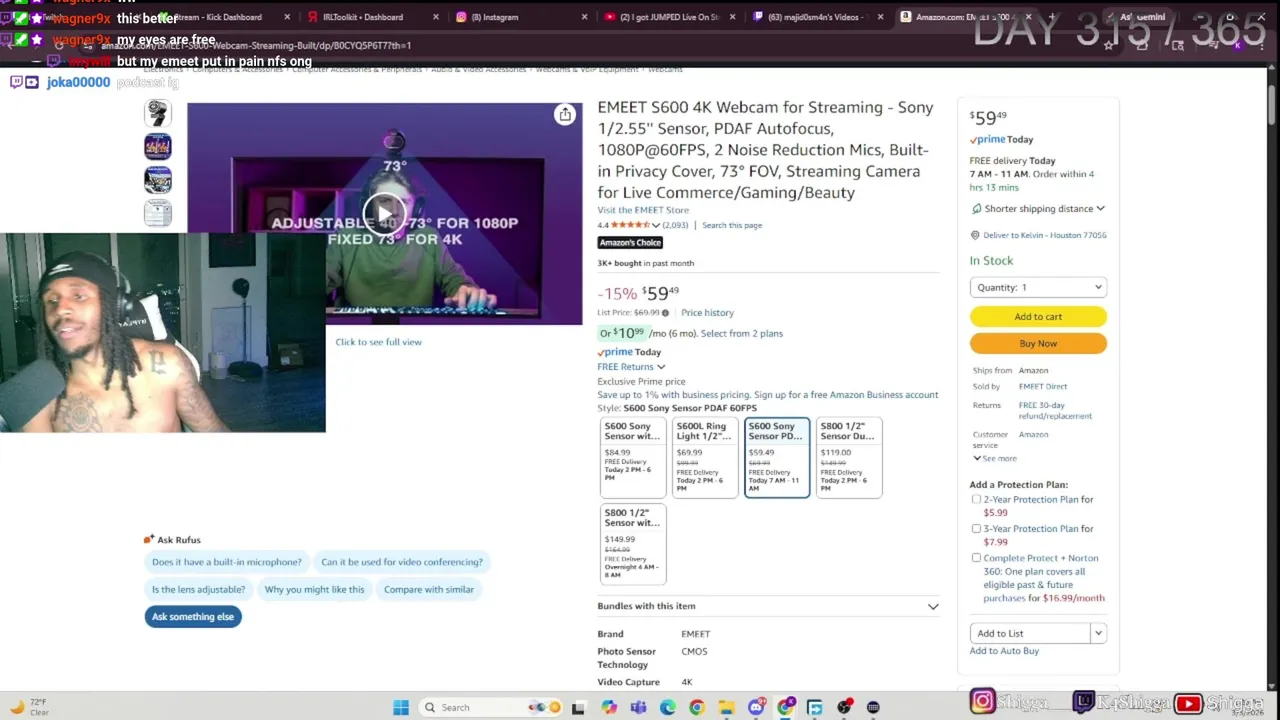Click Deliver to Kelvin - Houston link

1044,235
